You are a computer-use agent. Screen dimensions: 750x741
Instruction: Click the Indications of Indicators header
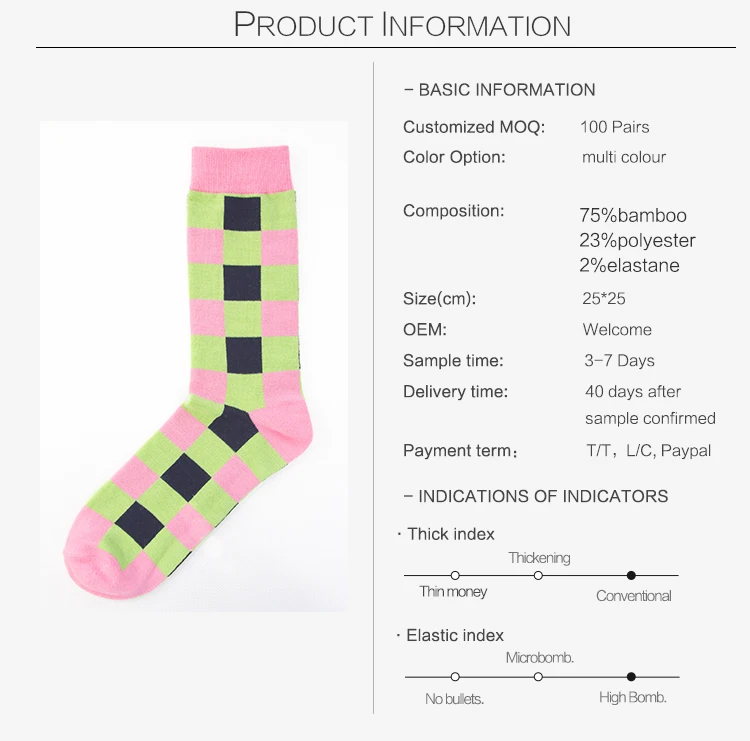(536, 496)
